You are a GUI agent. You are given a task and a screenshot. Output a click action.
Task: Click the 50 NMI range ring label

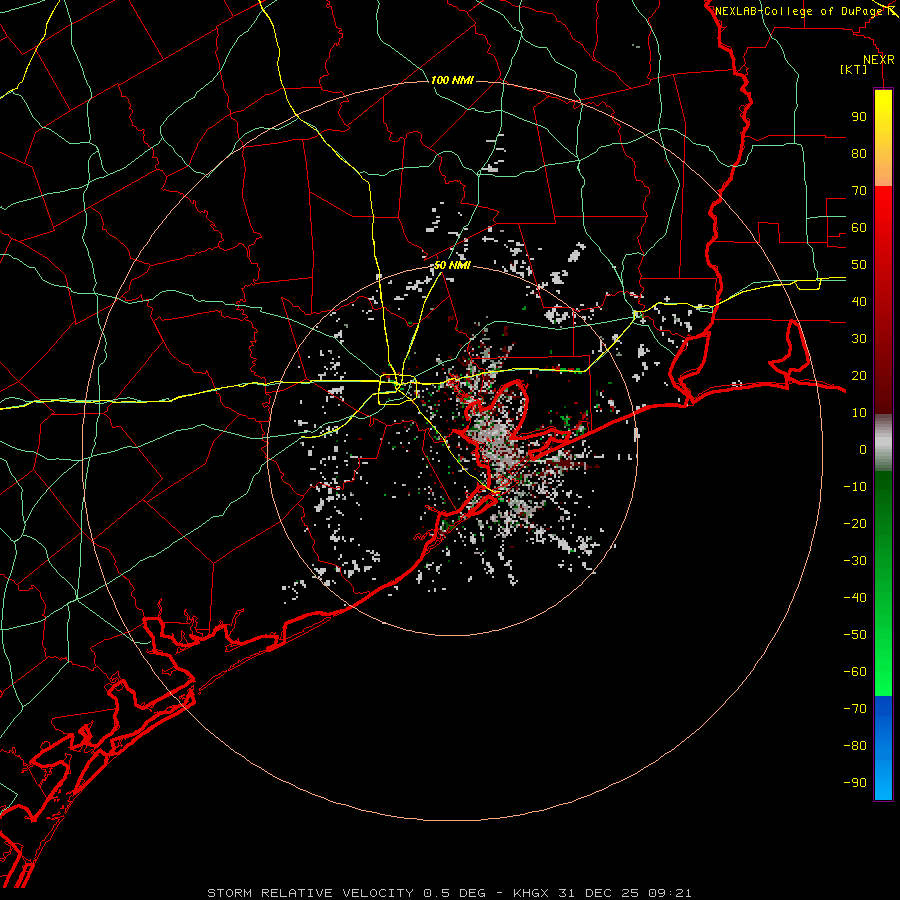[452, 265]
